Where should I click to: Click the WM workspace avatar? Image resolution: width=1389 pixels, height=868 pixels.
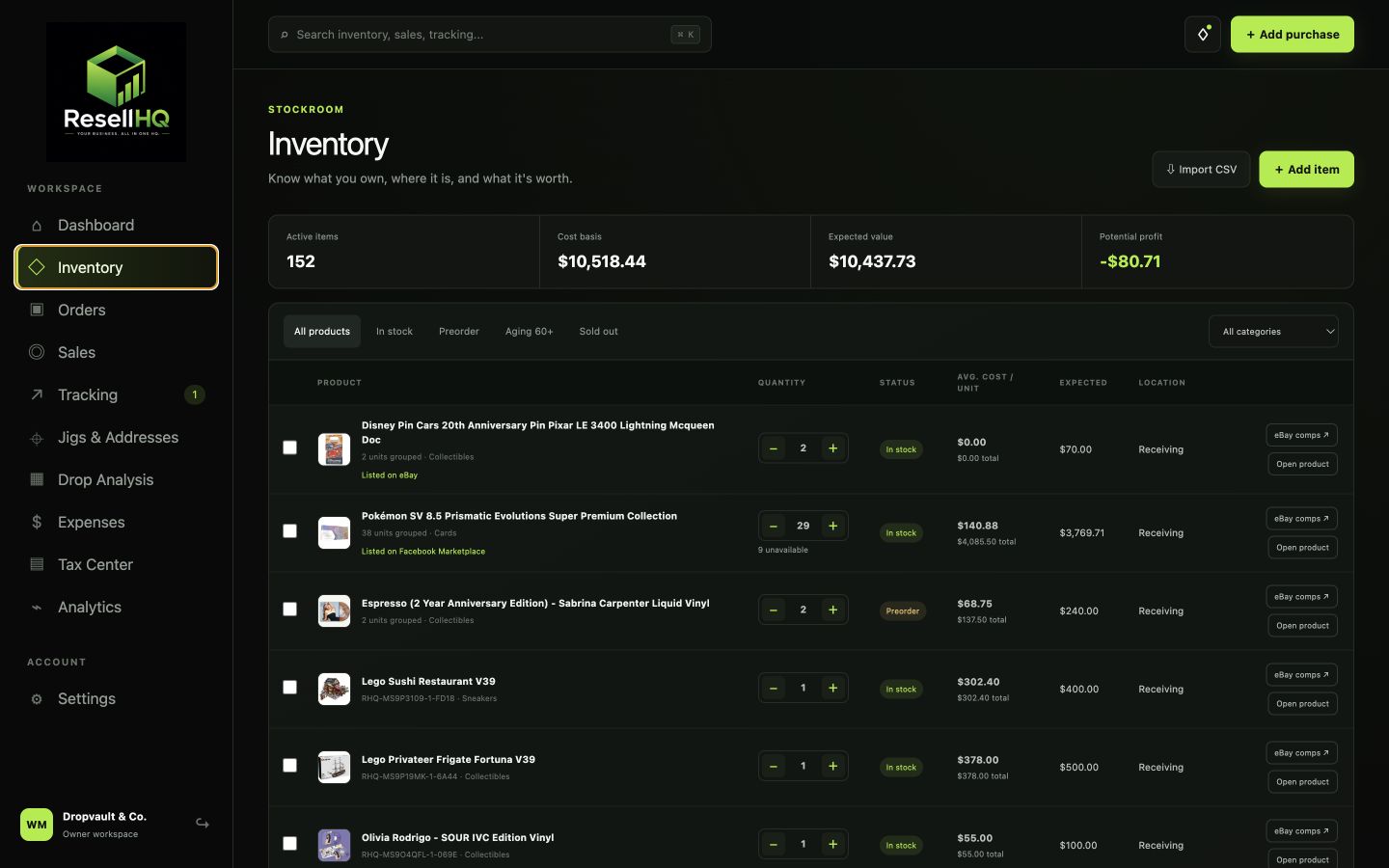pyautogui.click(x=37, y=825)
